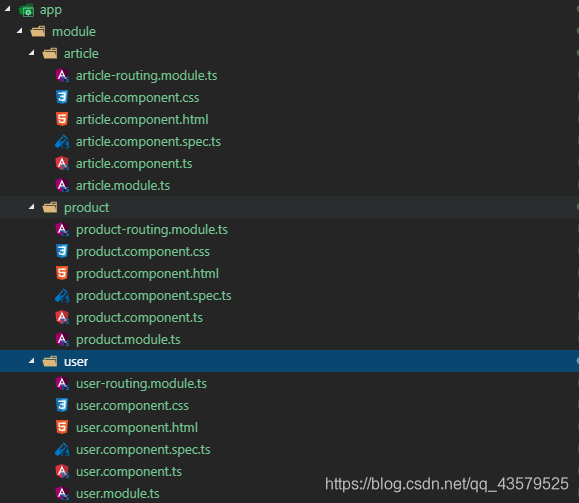Click the product folder icon
The width and height of the screenshot is (579, 503).
pos(50,208)
